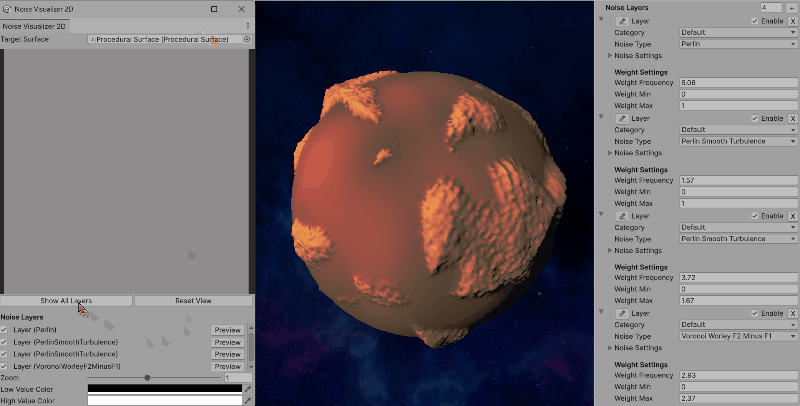Click the Weight Max field showing 1.67
This screenshot has width=800, height=406.
(x=738, y=300)
